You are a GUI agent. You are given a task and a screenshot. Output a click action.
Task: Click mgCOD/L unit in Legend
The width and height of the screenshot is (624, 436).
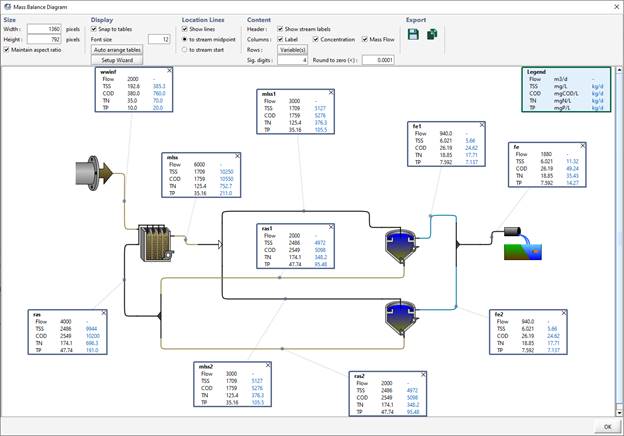point(566,93)
